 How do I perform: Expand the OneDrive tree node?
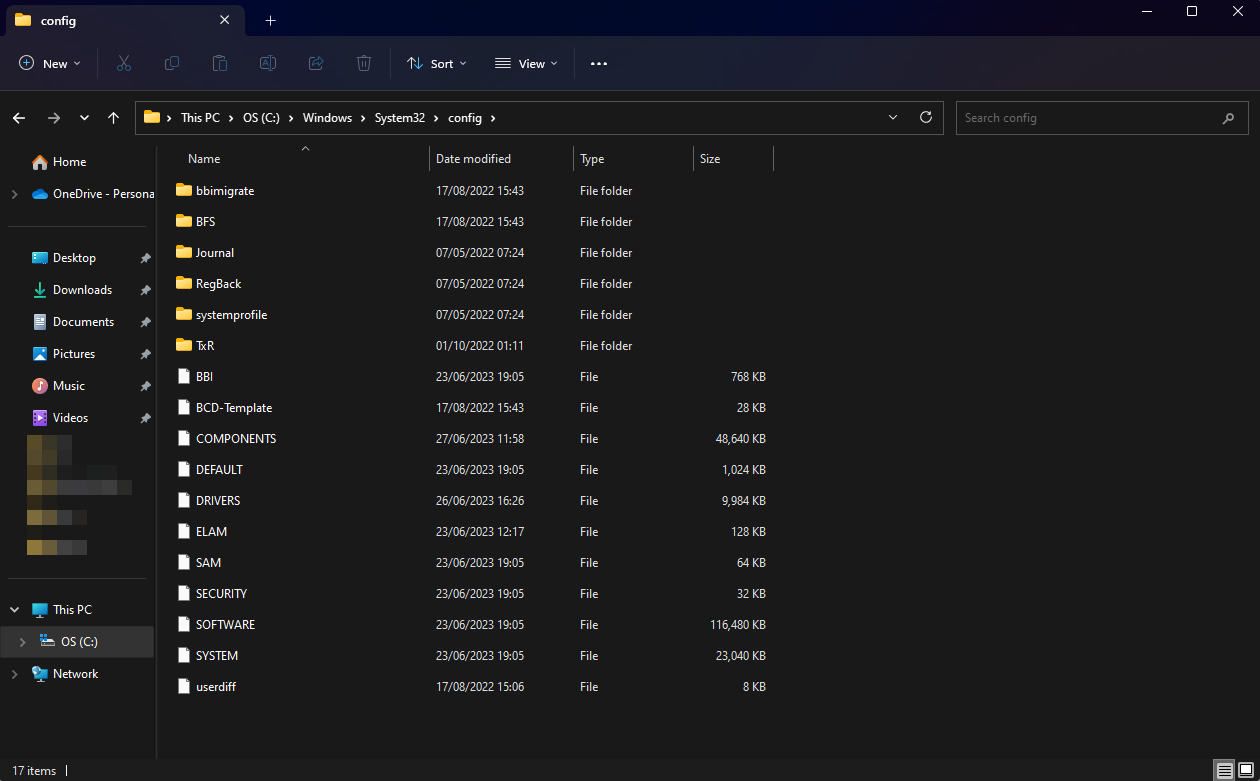(14, 194)
